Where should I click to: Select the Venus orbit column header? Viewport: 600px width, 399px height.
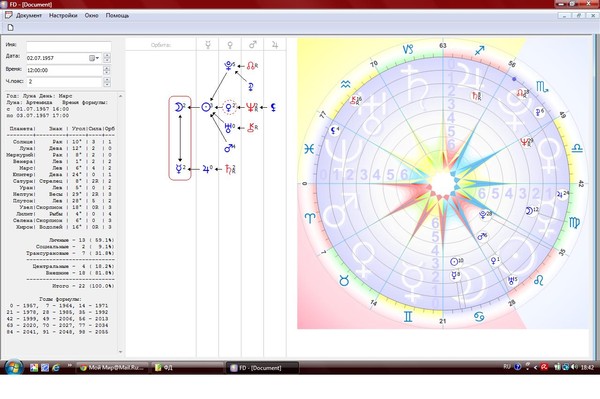point(230,45)
